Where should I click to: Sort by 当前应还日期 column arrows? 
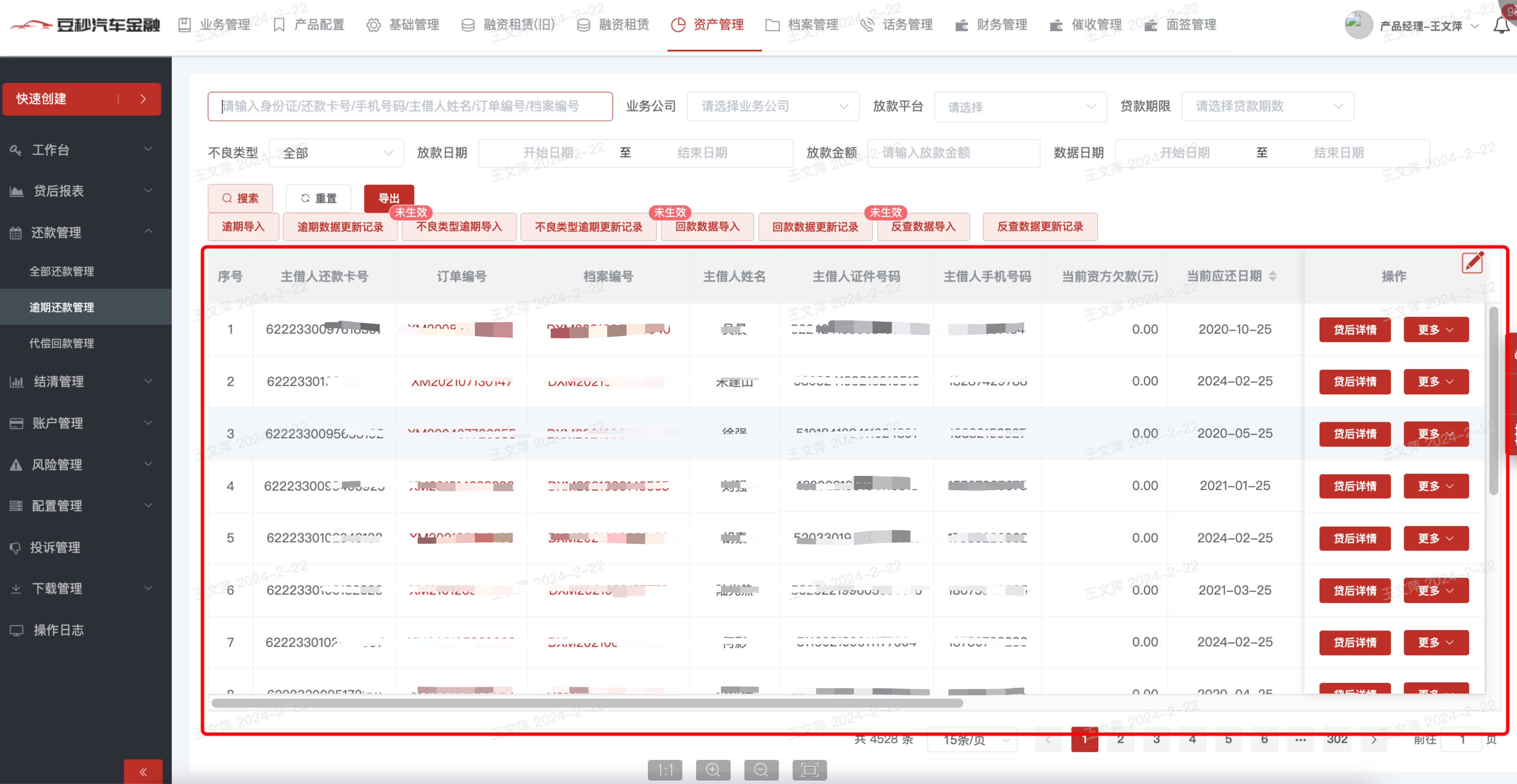tap(1273, 276)
